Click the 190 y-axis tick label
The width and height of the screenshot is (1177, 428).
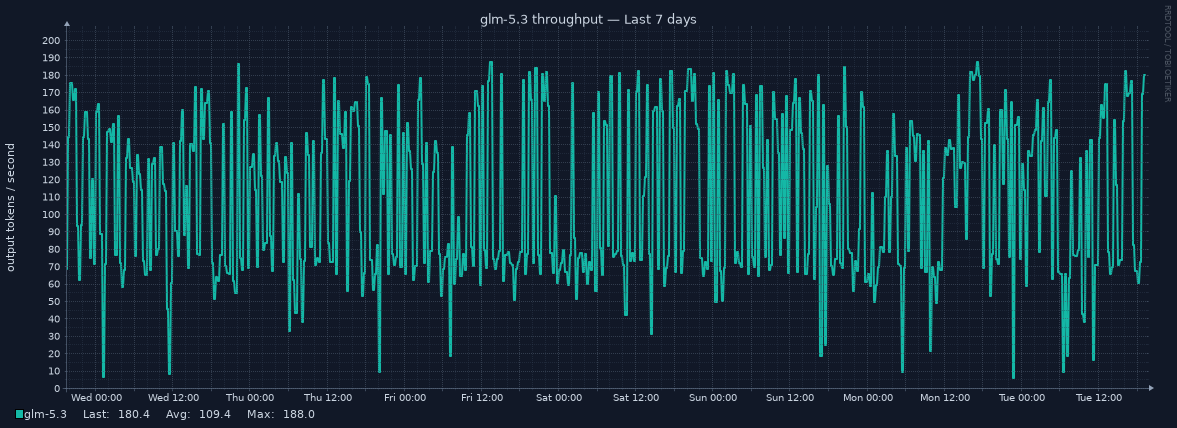pos(52,58)
